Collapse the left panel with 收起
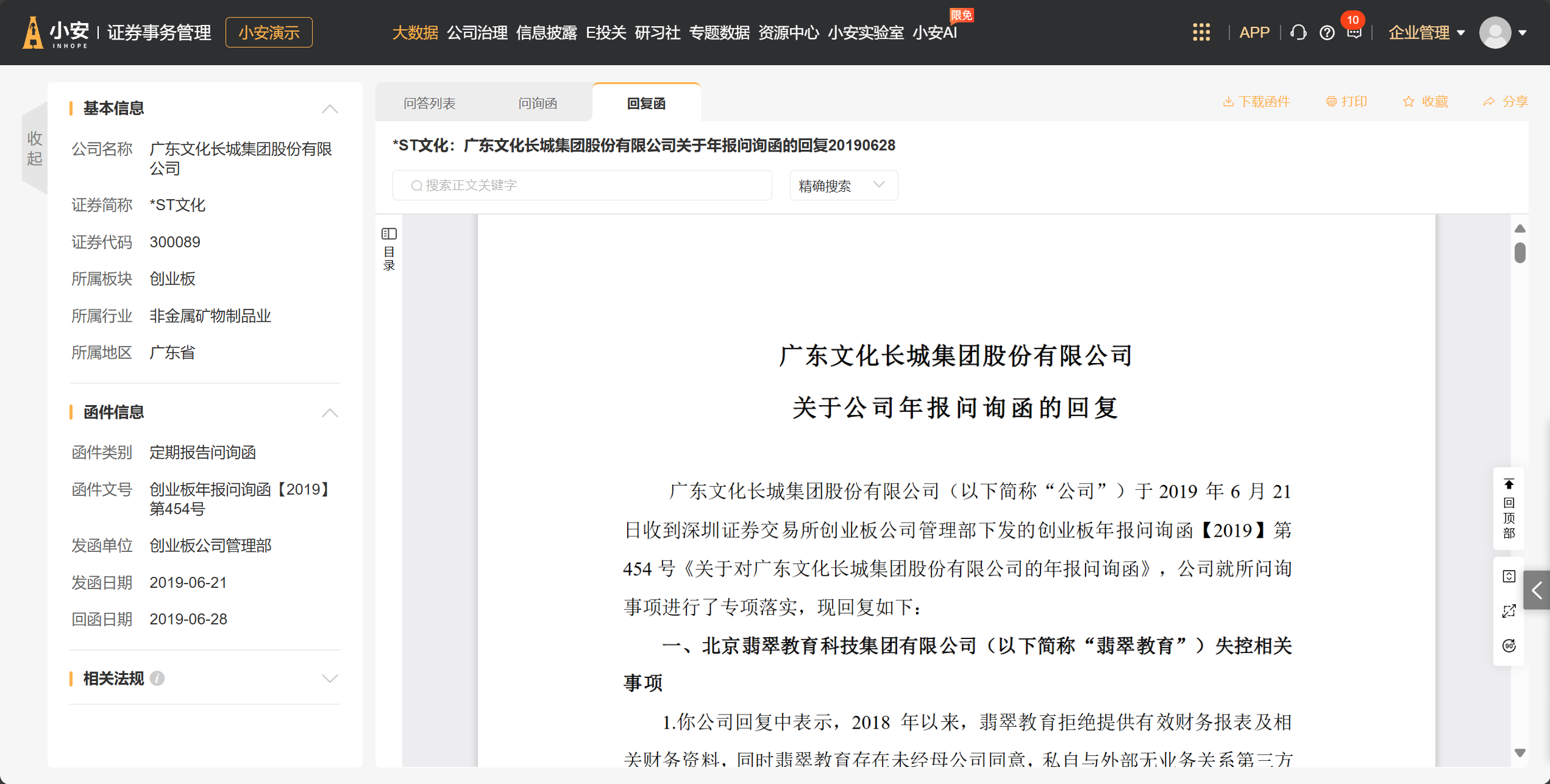Screen dimensions: 1550x784 click(x=35, y=148)
